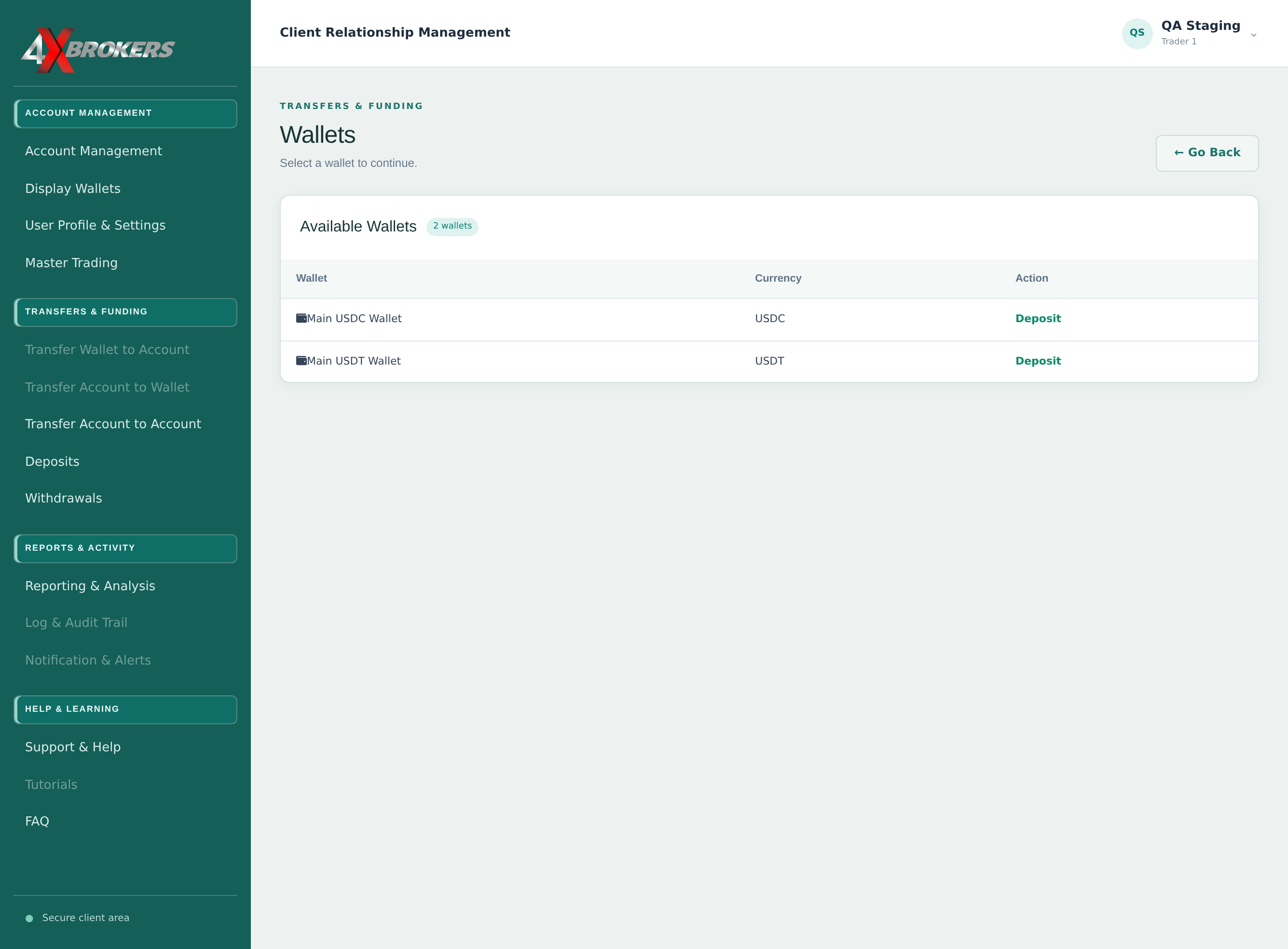
Task: Click the Main USDT Wallet icon
Action: click(301, 361)
